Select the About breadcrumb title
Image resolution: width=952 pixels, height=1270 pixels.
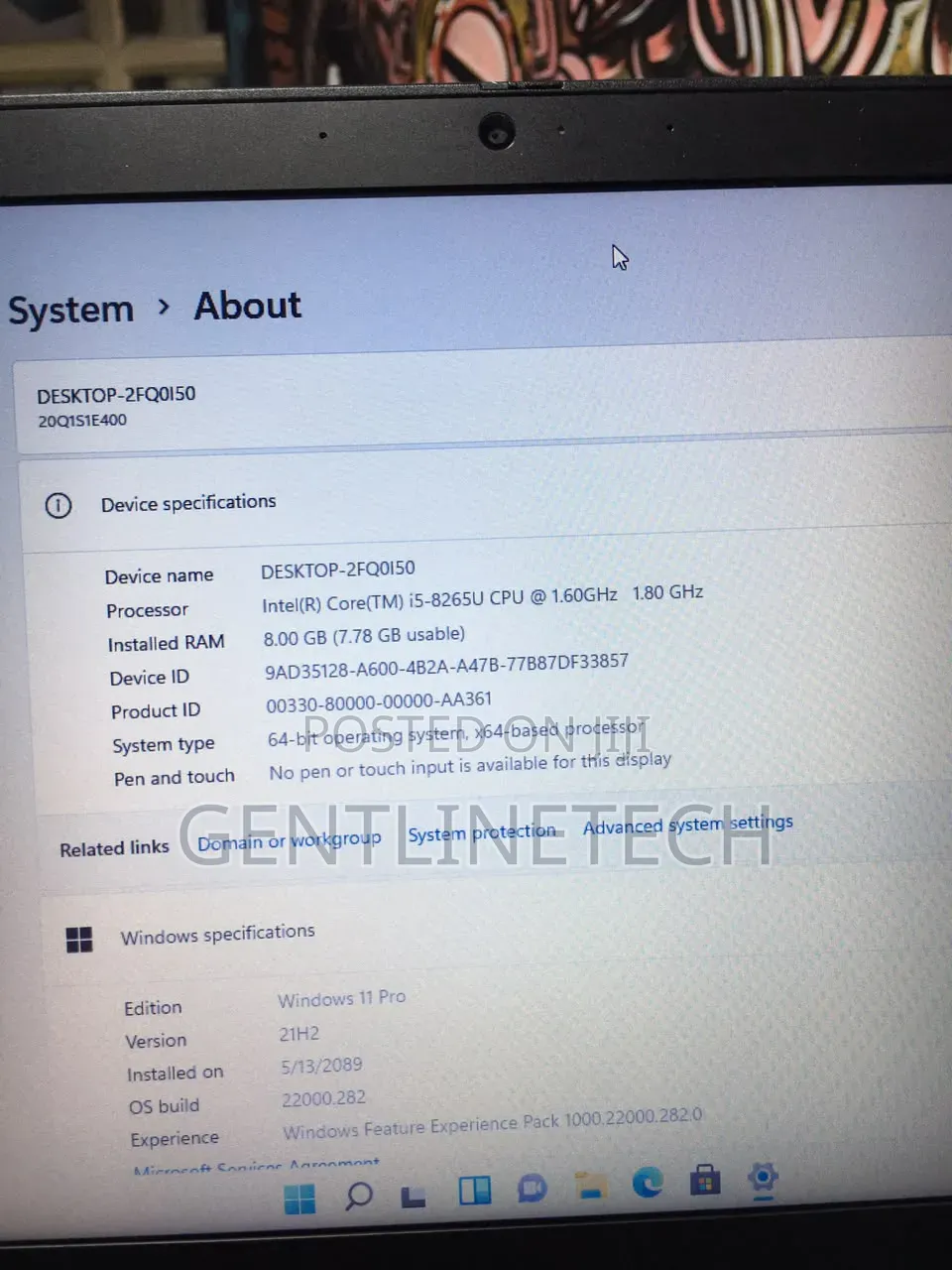248,306
